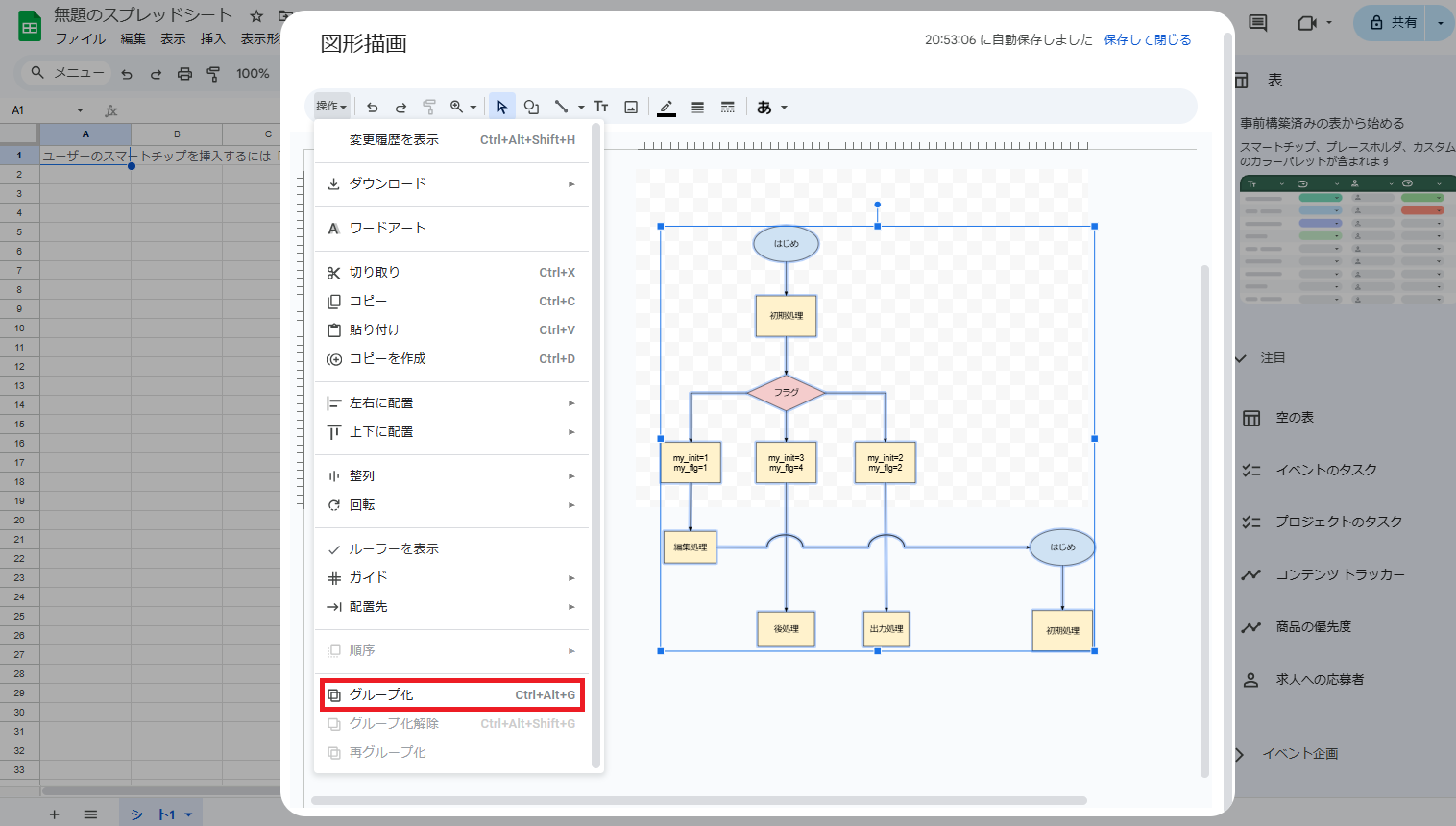
Task: Choose コピーを作成 from the menu
Action: (451, 359)
